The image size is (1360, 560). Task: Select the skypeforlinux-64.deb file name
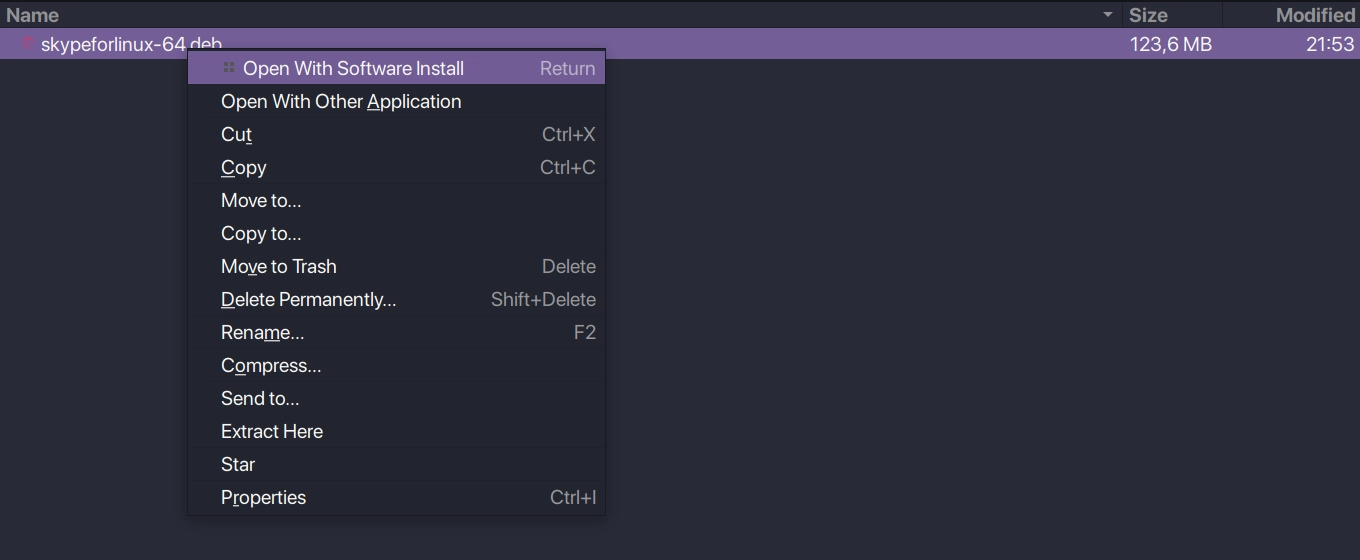(x=131, y=44)
